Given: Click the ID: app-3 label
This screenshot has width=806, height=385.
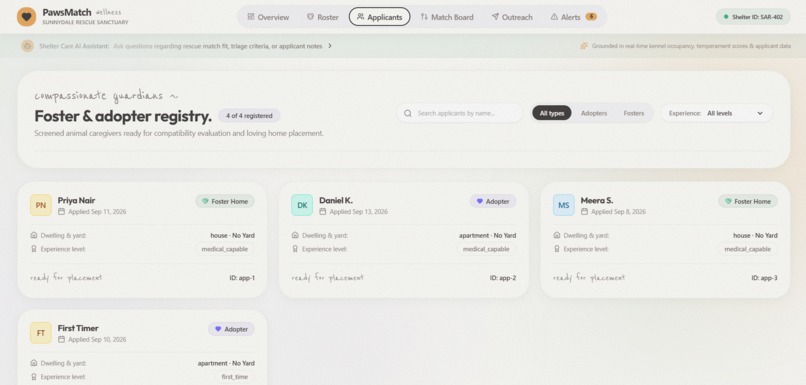Looking at the screenshot, I should (764, 278).
